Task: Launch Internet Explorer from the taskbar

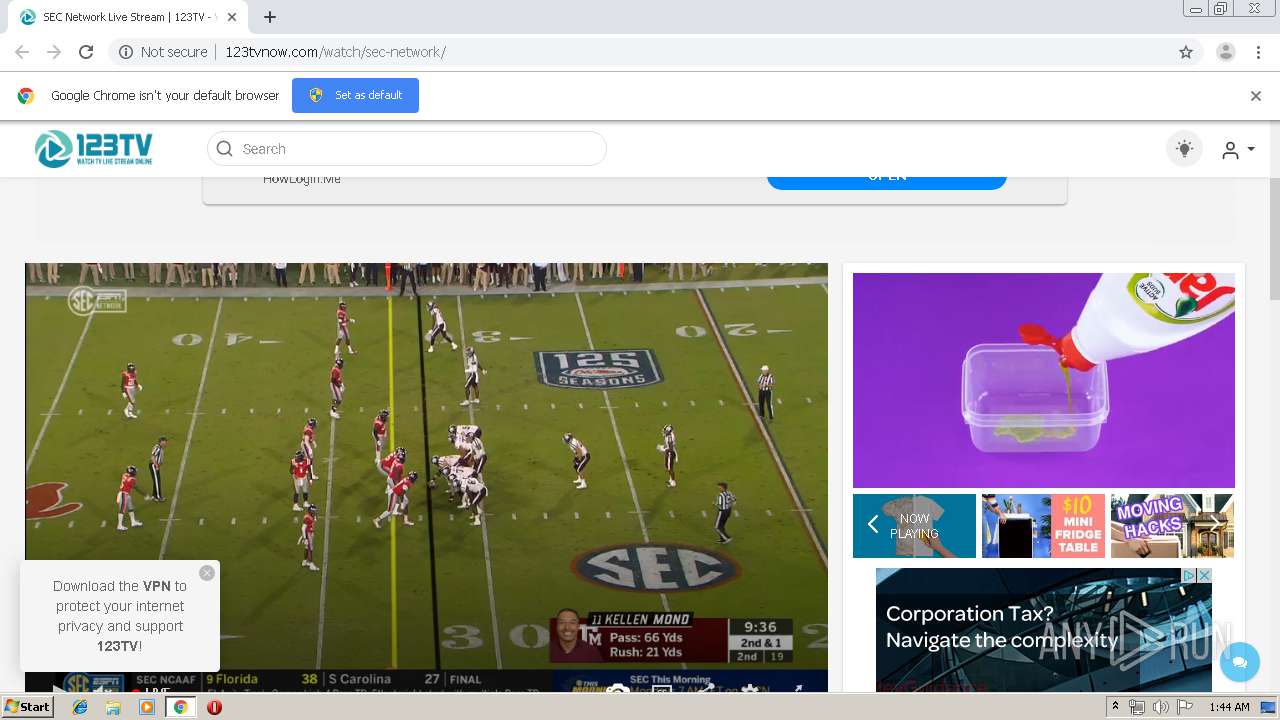Action: pos(80,707)
